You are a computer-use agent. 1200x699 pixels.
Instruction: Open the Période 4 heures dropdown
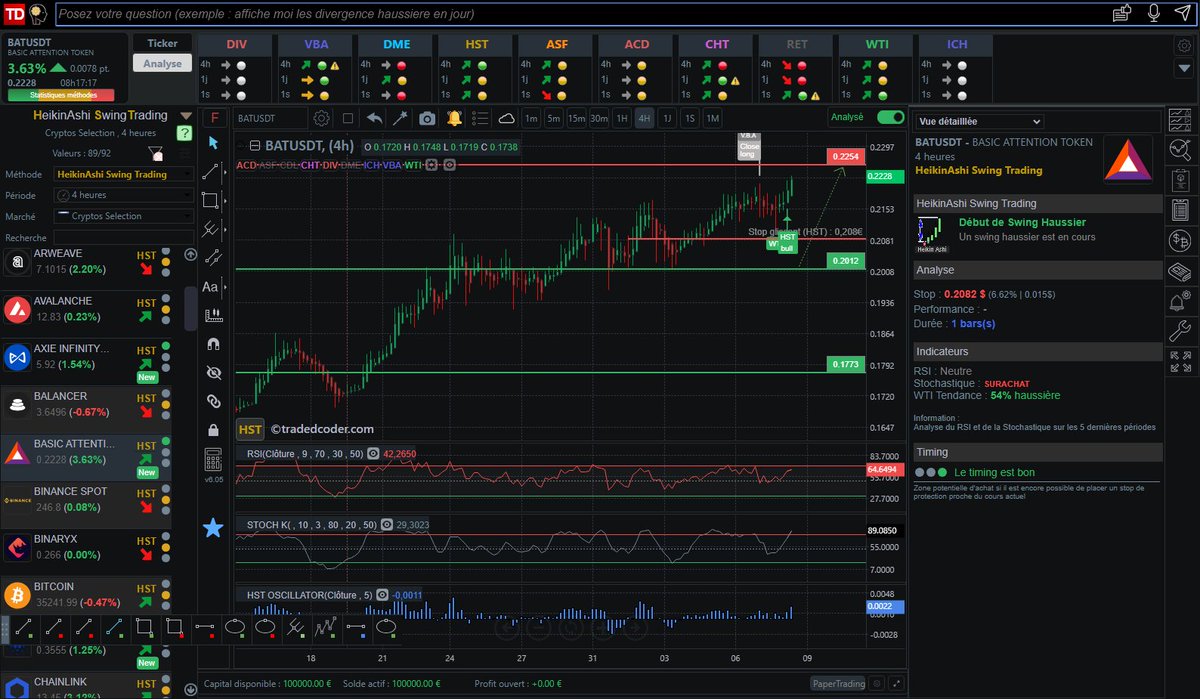124,195
